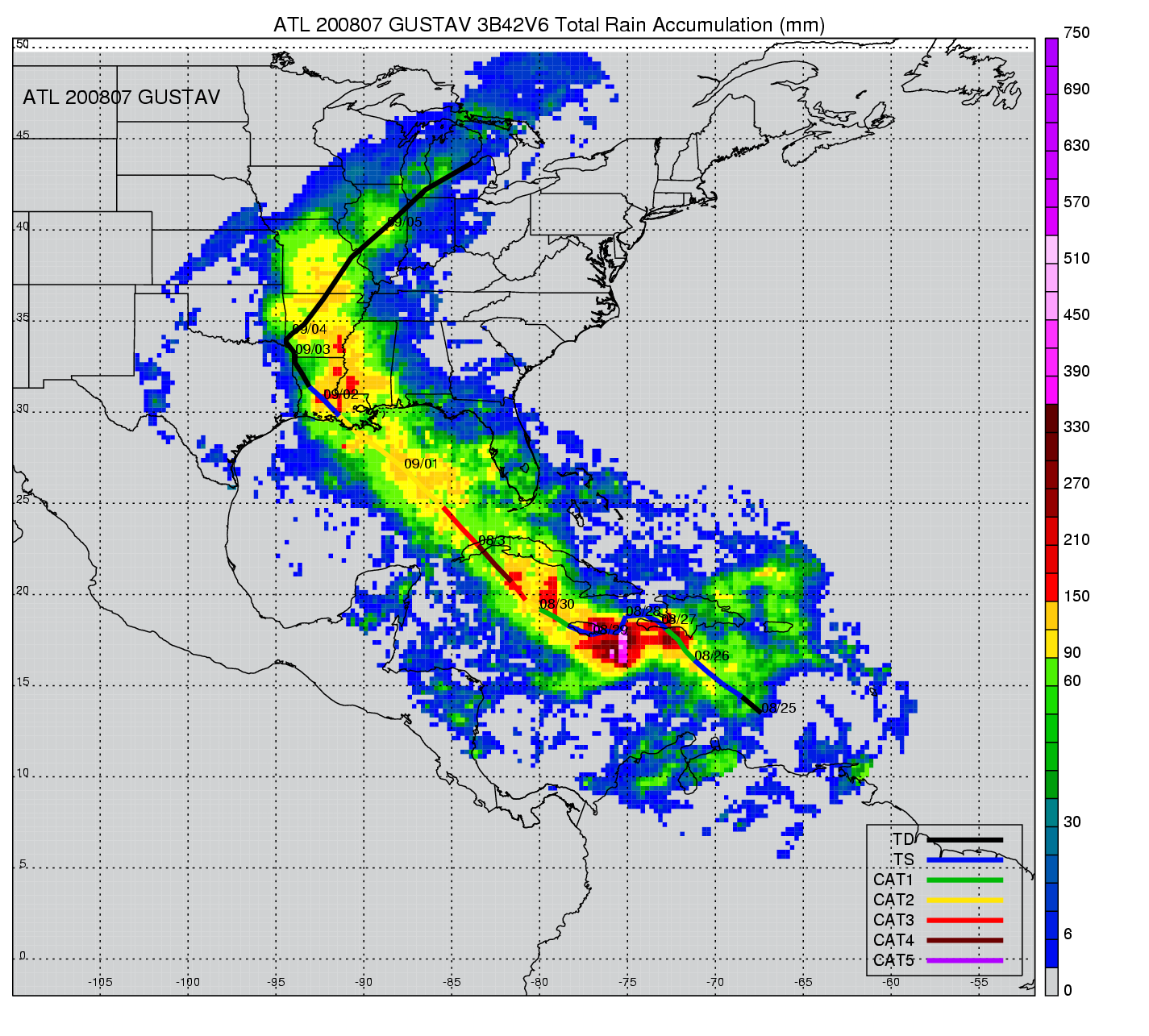Select the 09/05 date marker on track
Viewport: 1149px width, 1036px height.
(x=404, y=222)
